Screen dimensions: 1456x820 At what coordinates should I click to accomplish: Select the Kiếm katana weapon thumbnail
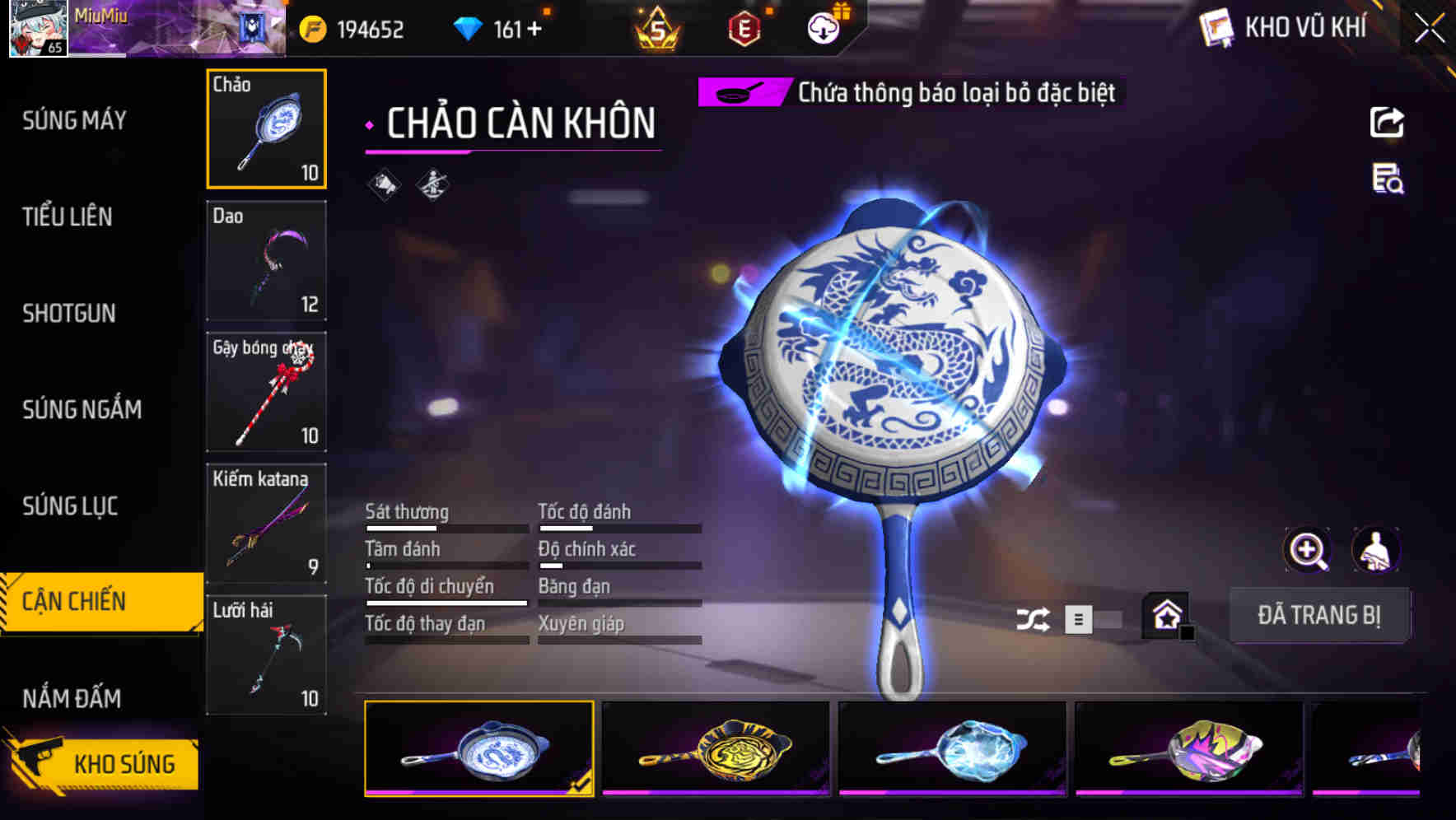coord(266,524)
